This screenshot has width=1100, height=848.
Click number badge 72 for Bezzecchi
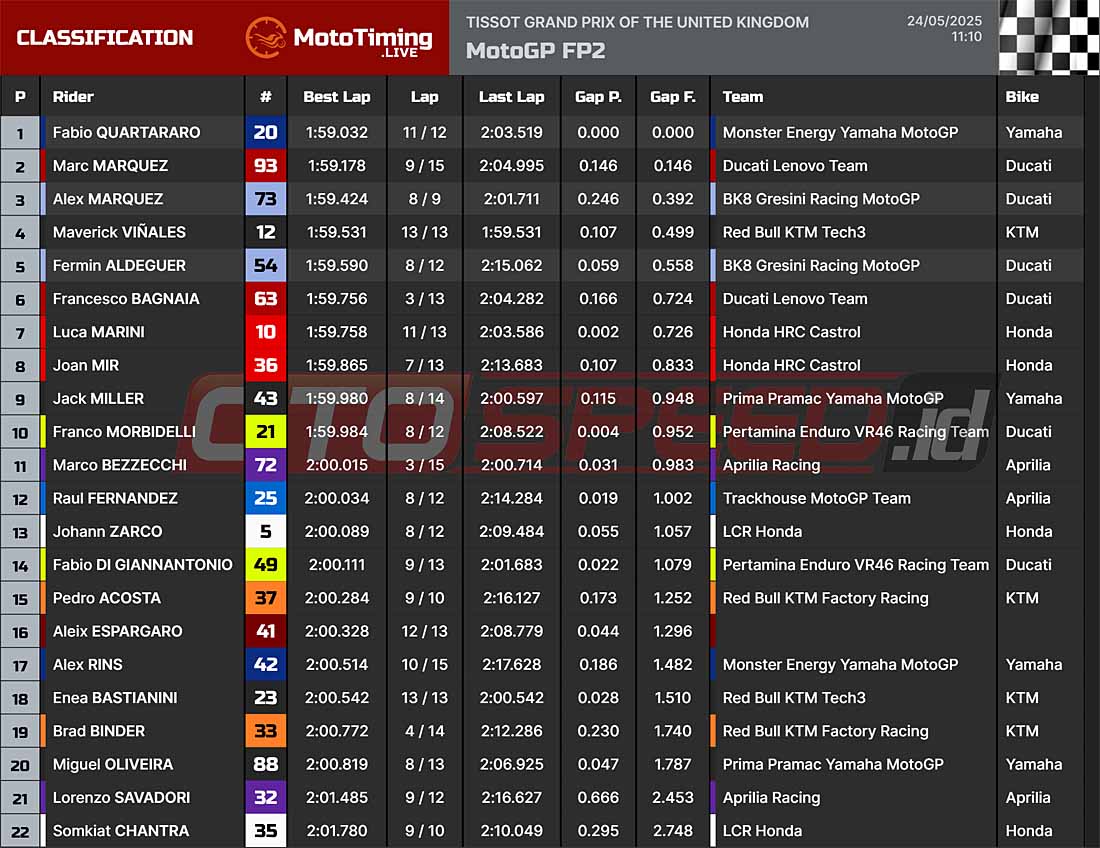point(266,464)
